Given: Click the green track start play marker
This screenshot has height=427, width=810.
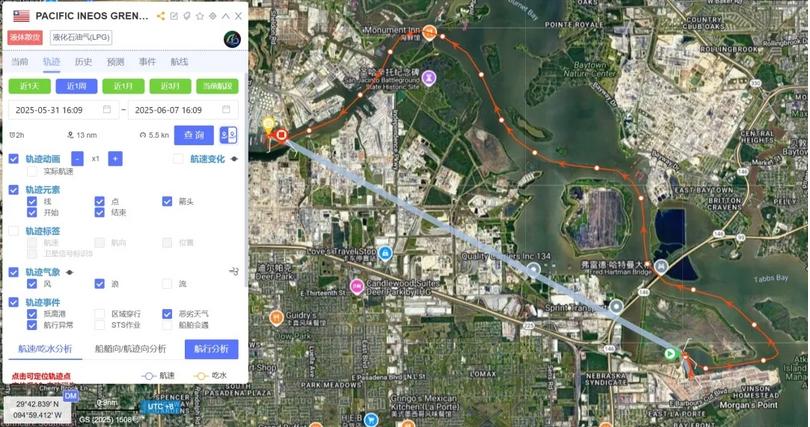Looking at the screenshot, I should click(670, 354).
